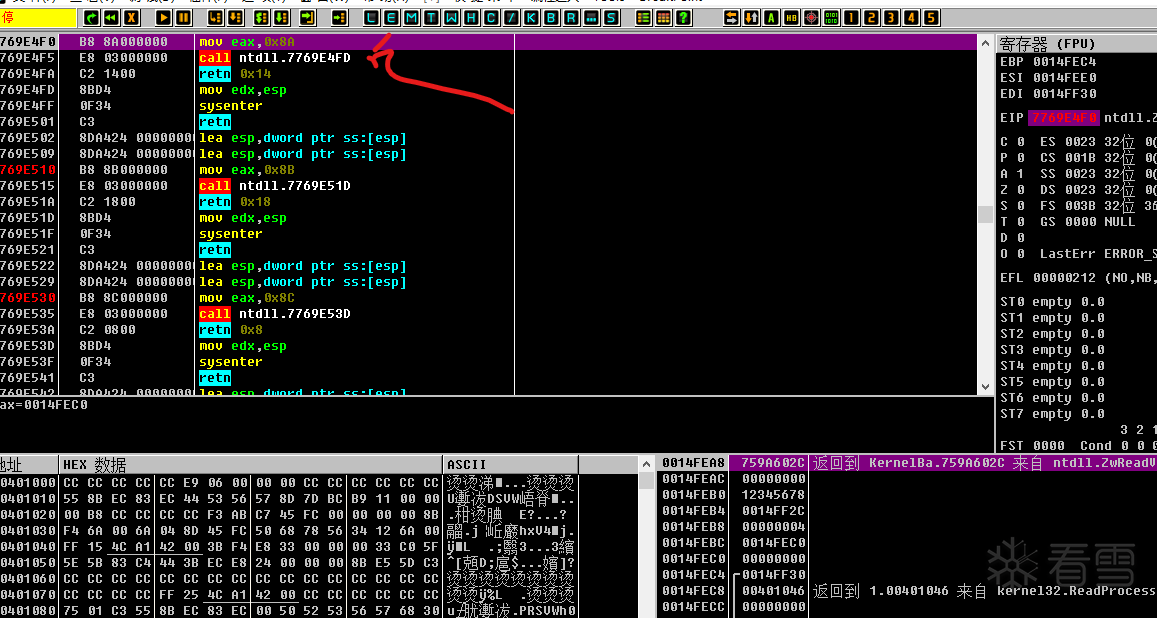Click the ASCII column header in dump

click(511, 465)
